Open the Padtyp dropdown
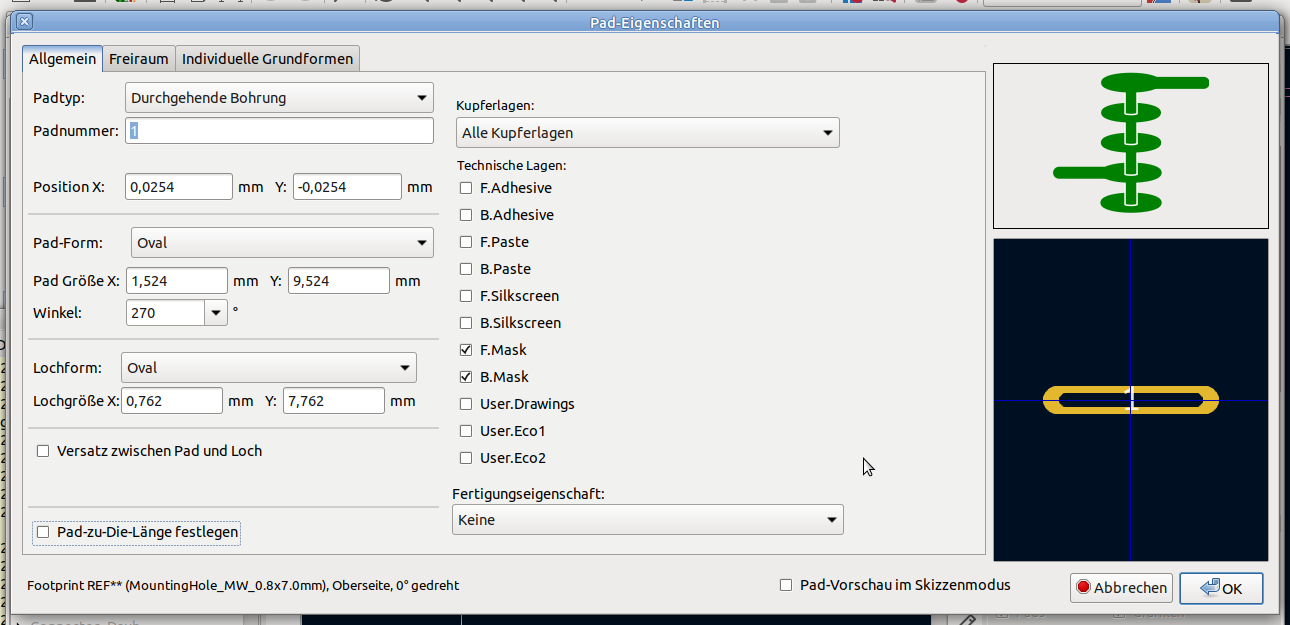 point(279,98)
